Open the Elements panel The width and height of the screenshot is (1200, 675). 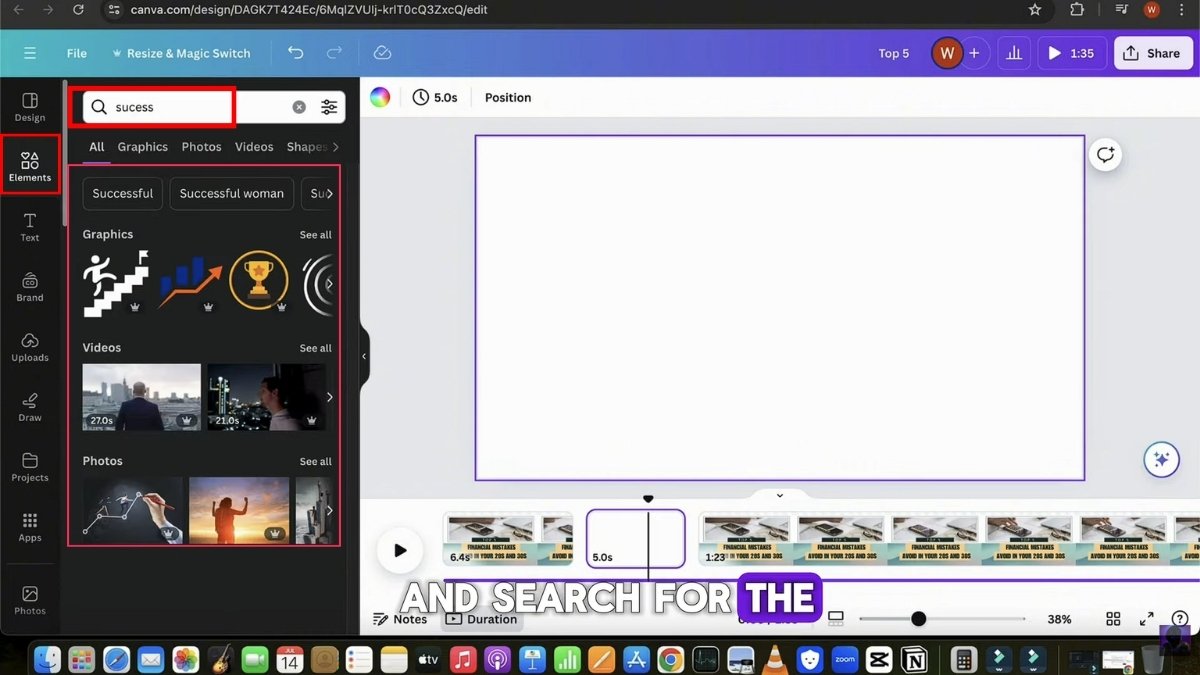(x=29, y=163)
